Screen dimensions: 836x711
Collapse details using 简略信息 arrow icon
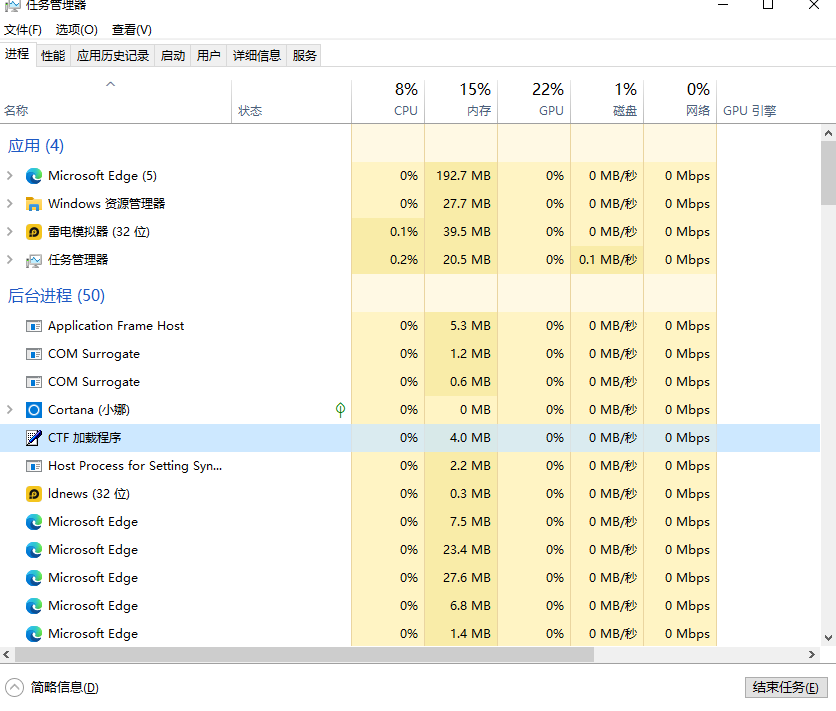(x=15, y=687)
